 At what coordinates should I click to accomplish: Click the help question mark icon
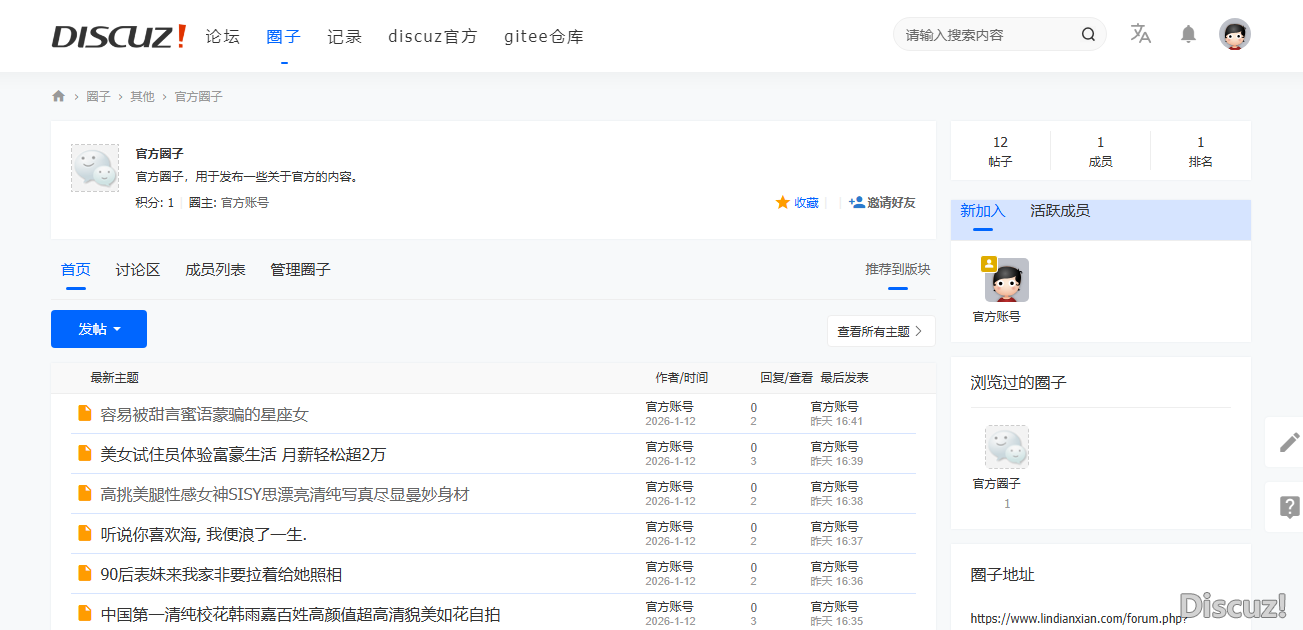tap(1289, 507)
